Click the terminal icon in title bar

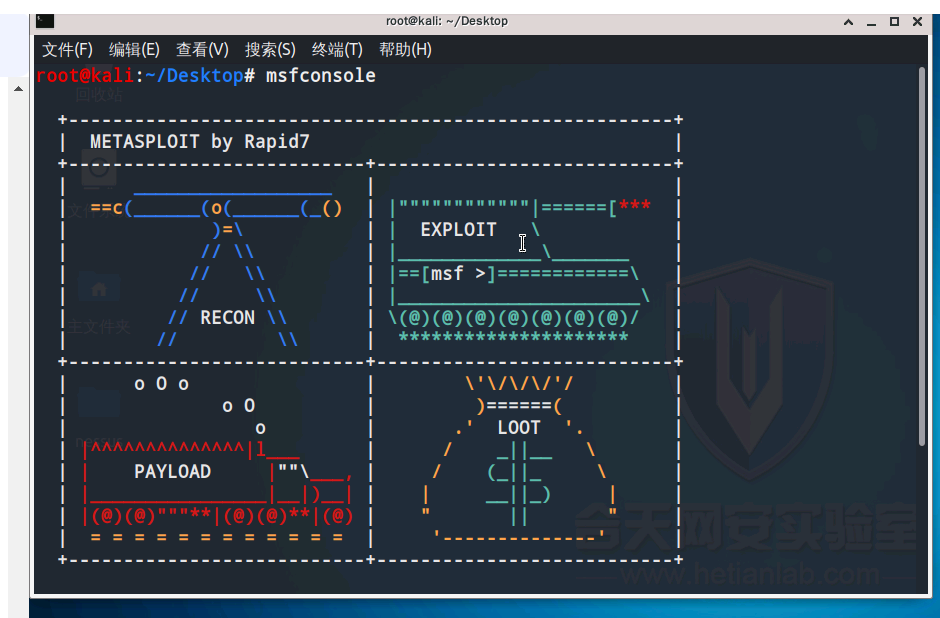pos(45,21)
